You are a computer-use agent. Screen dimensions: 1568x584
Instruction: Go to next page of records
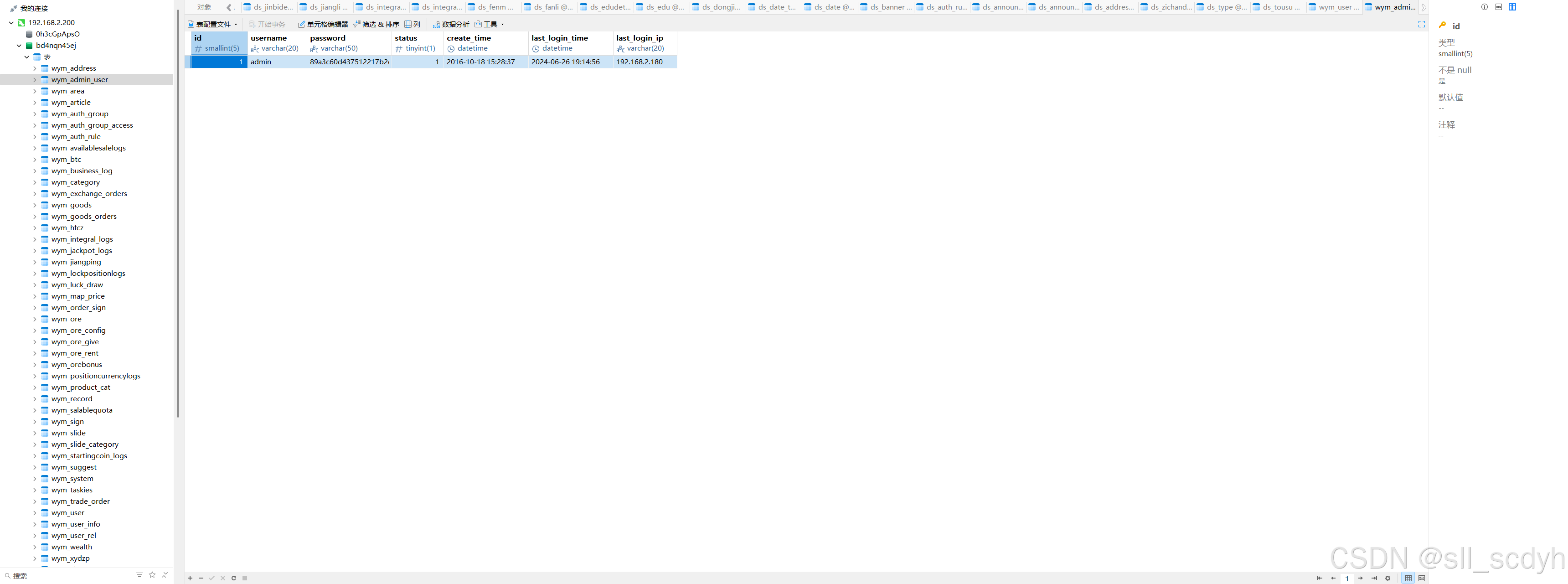coord(1361,578)
